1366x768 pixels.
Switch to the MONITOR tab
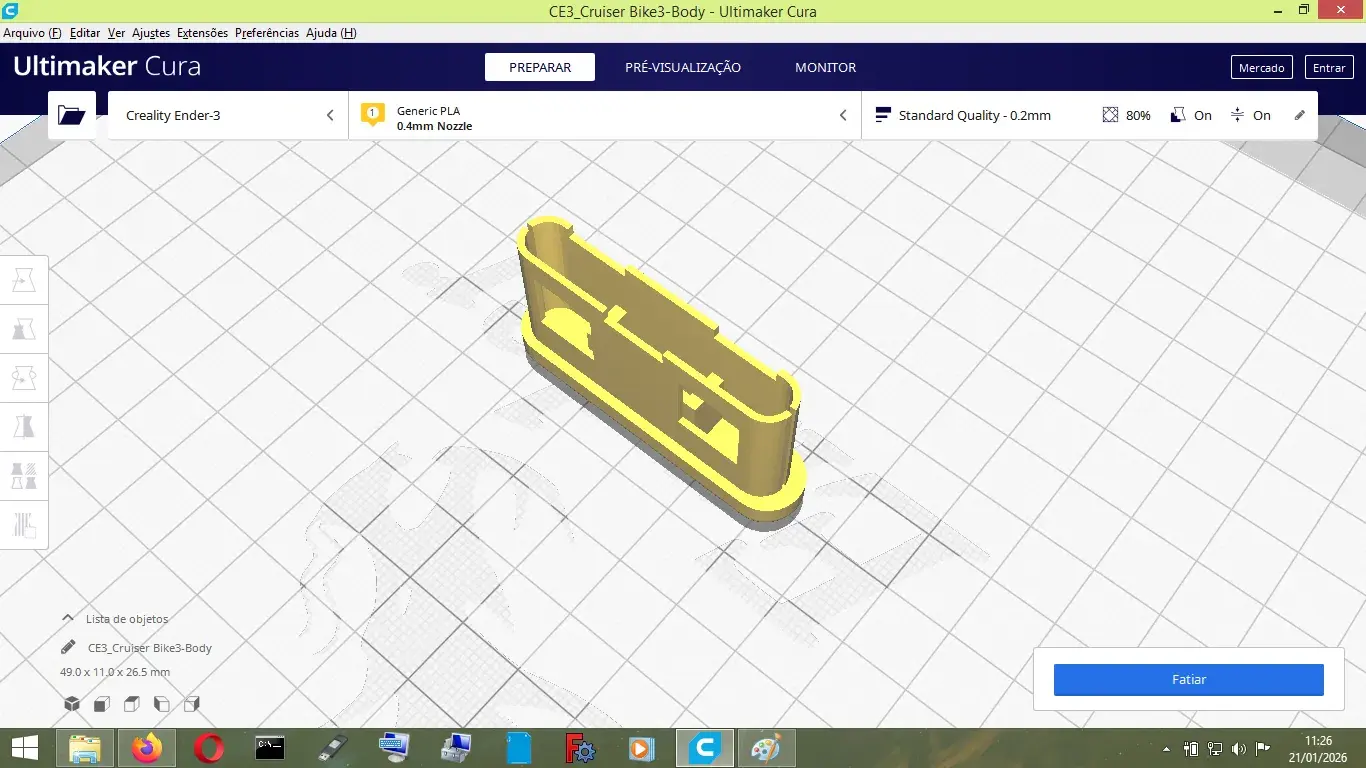(x=825, y=67)
